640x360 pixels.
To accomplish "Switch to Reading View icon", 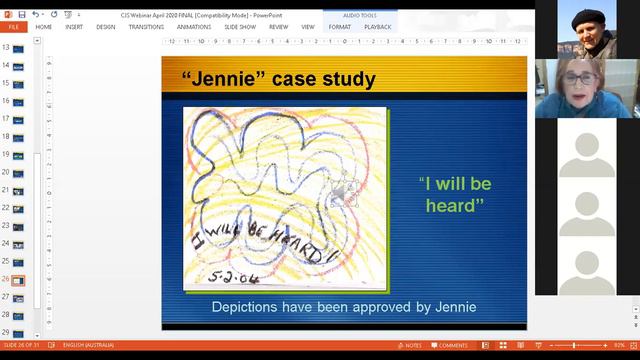I will click(x=521, y=345).
